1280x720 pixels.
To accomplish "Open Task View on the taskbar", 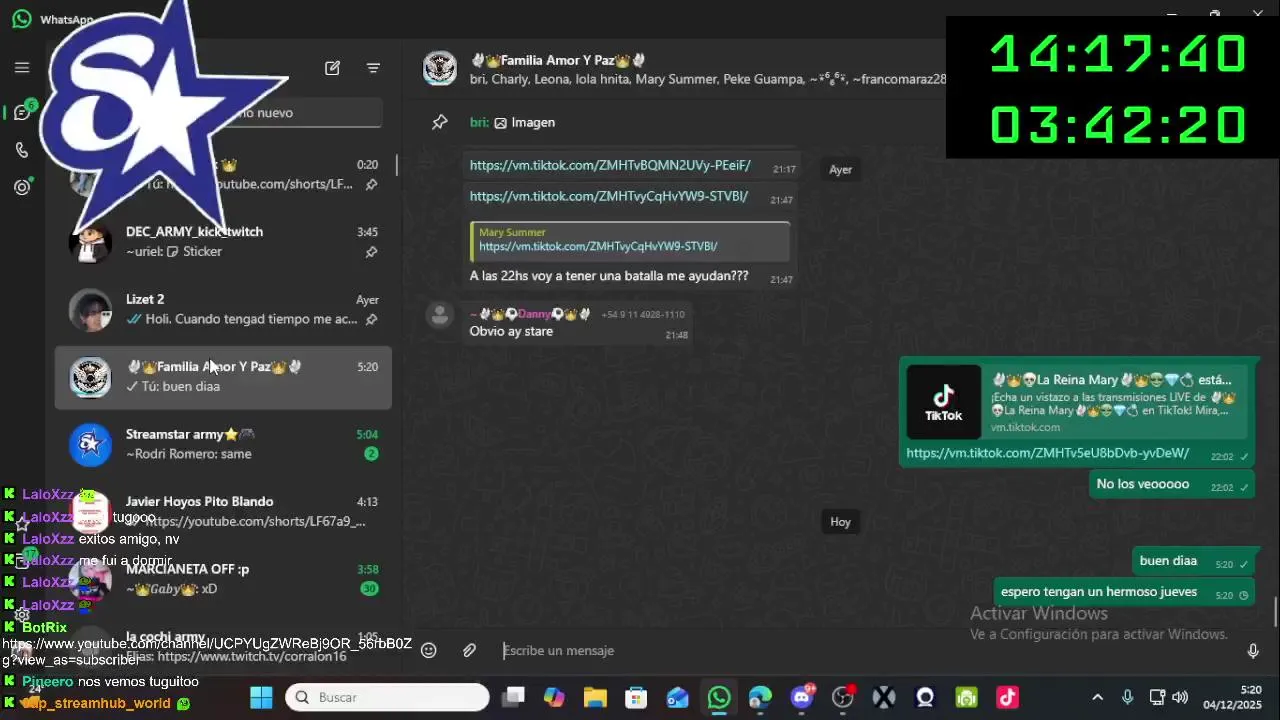I will pyautogui.click(x=513, y=697).
